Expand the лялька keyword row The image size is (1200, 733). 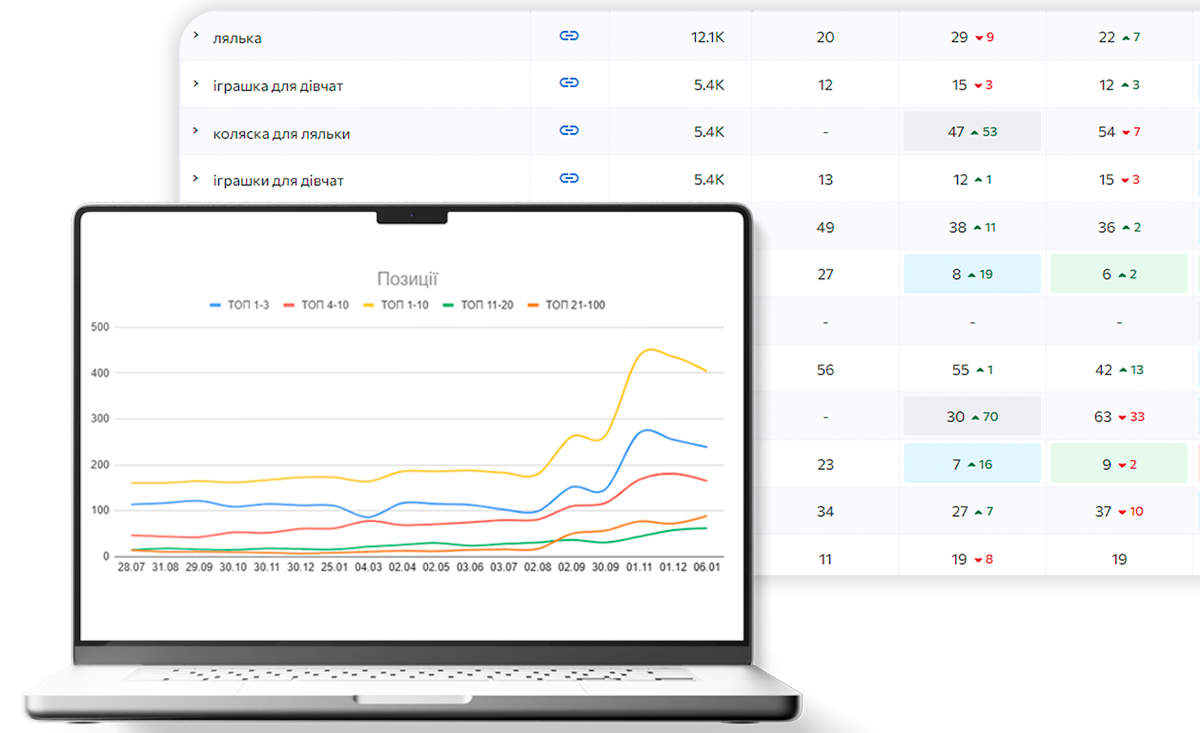tap(196, 36)
